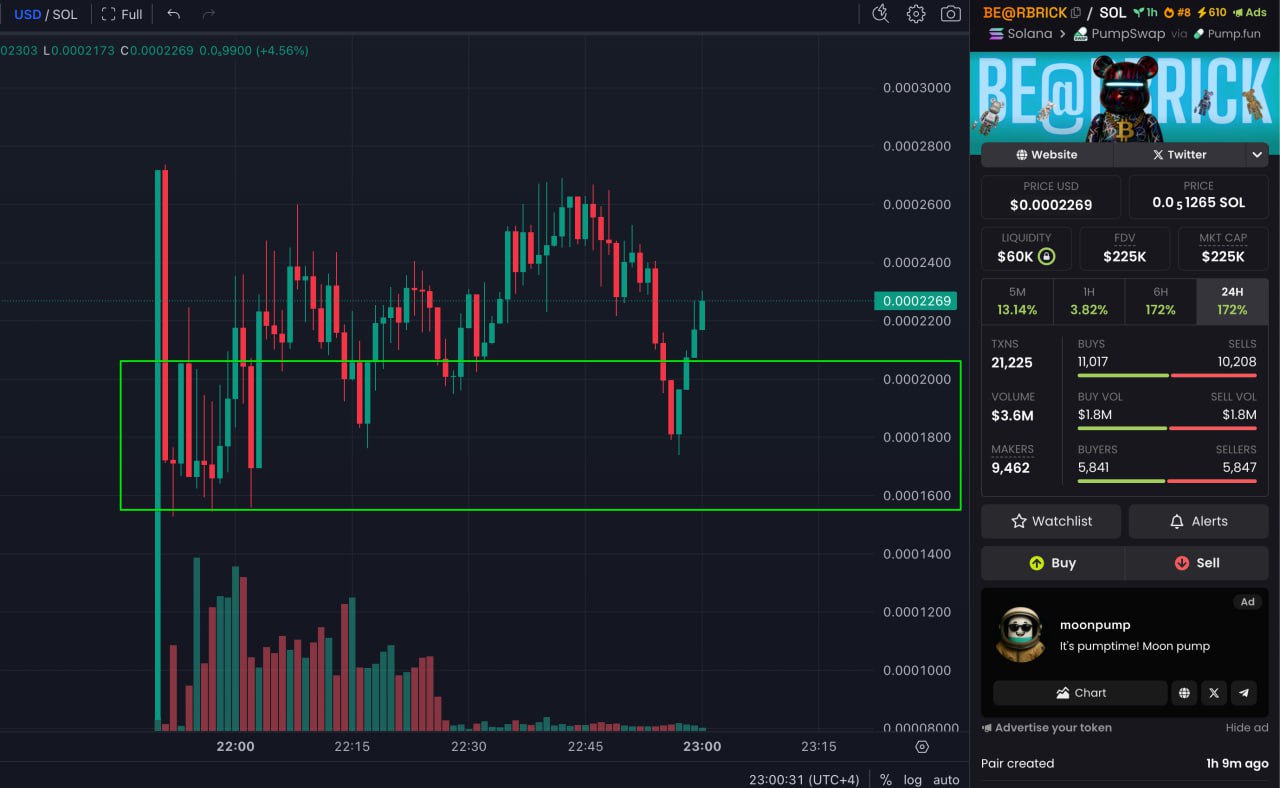The width and height of the screenshot is (1280, 788).
Task: Toggle log scale on chart
Action: click(913, 780)
